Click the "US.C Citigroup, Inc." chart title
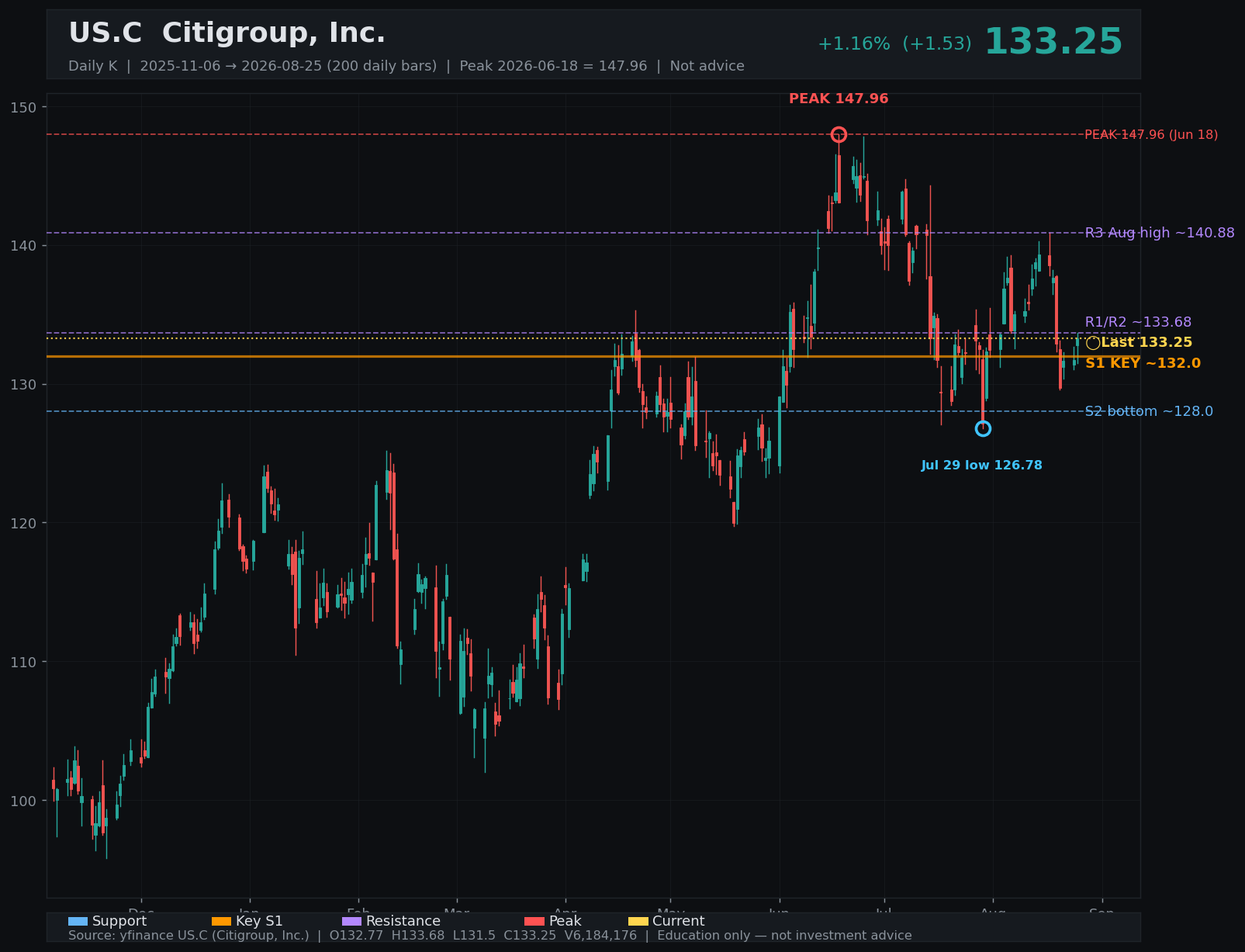This screenshot has width=1245, height=952. 227,33
